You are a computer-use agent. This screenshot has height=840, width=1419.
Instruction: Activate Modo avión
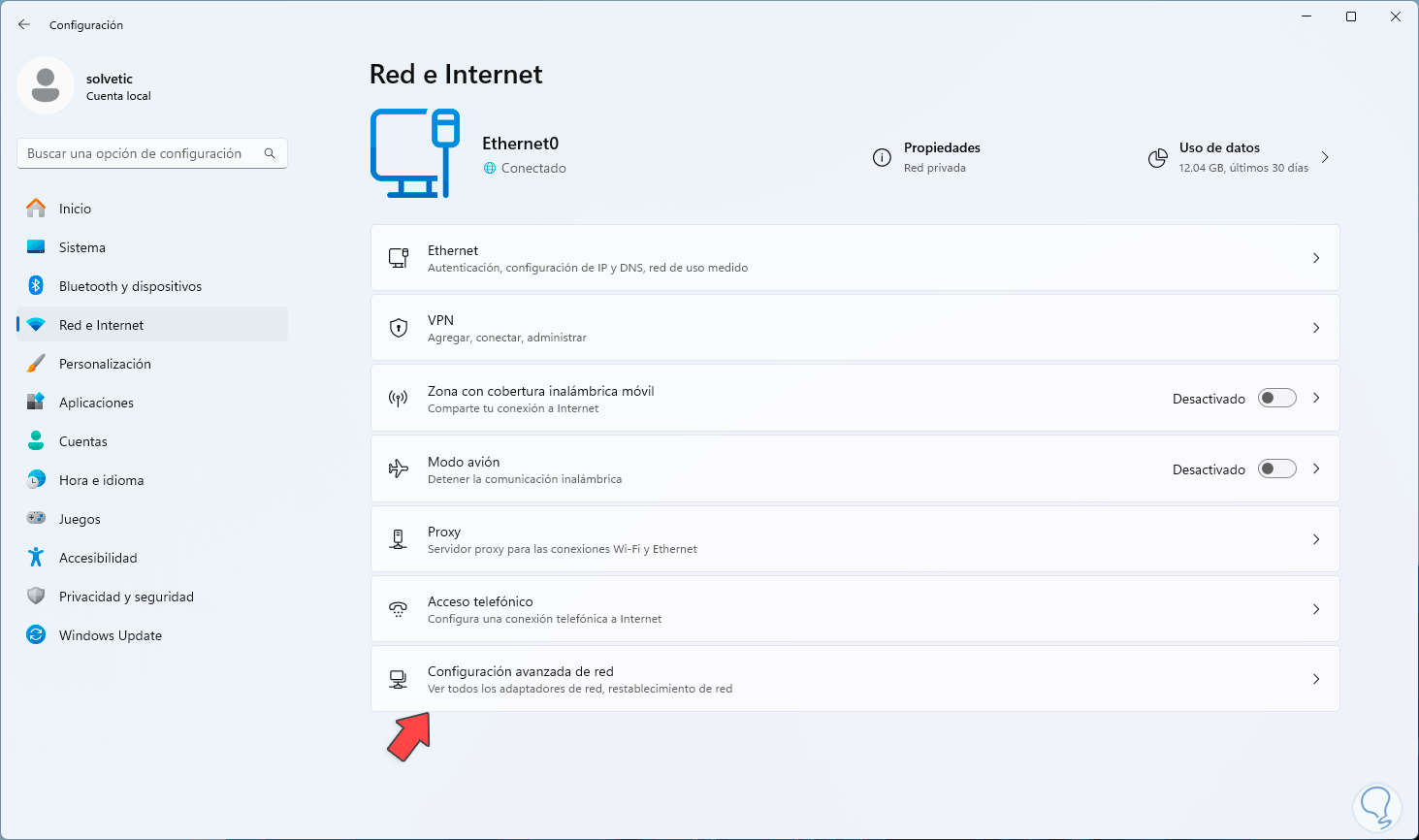[x=1276, y=468]
